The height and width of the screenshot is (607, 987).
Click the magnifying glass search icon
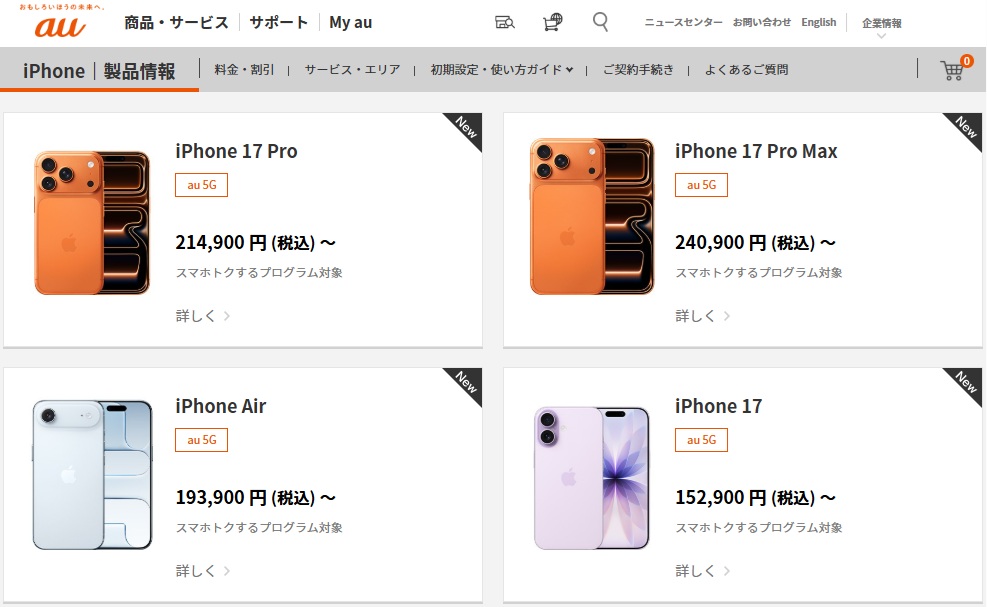pyautogui.click(x=601, y=22)
